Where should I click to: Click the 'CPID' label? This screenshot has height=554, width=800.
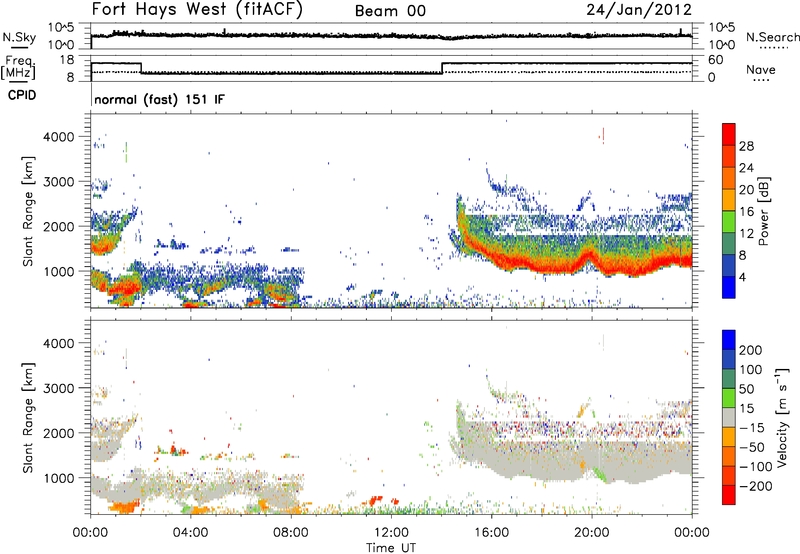click(x=22, y=95)
